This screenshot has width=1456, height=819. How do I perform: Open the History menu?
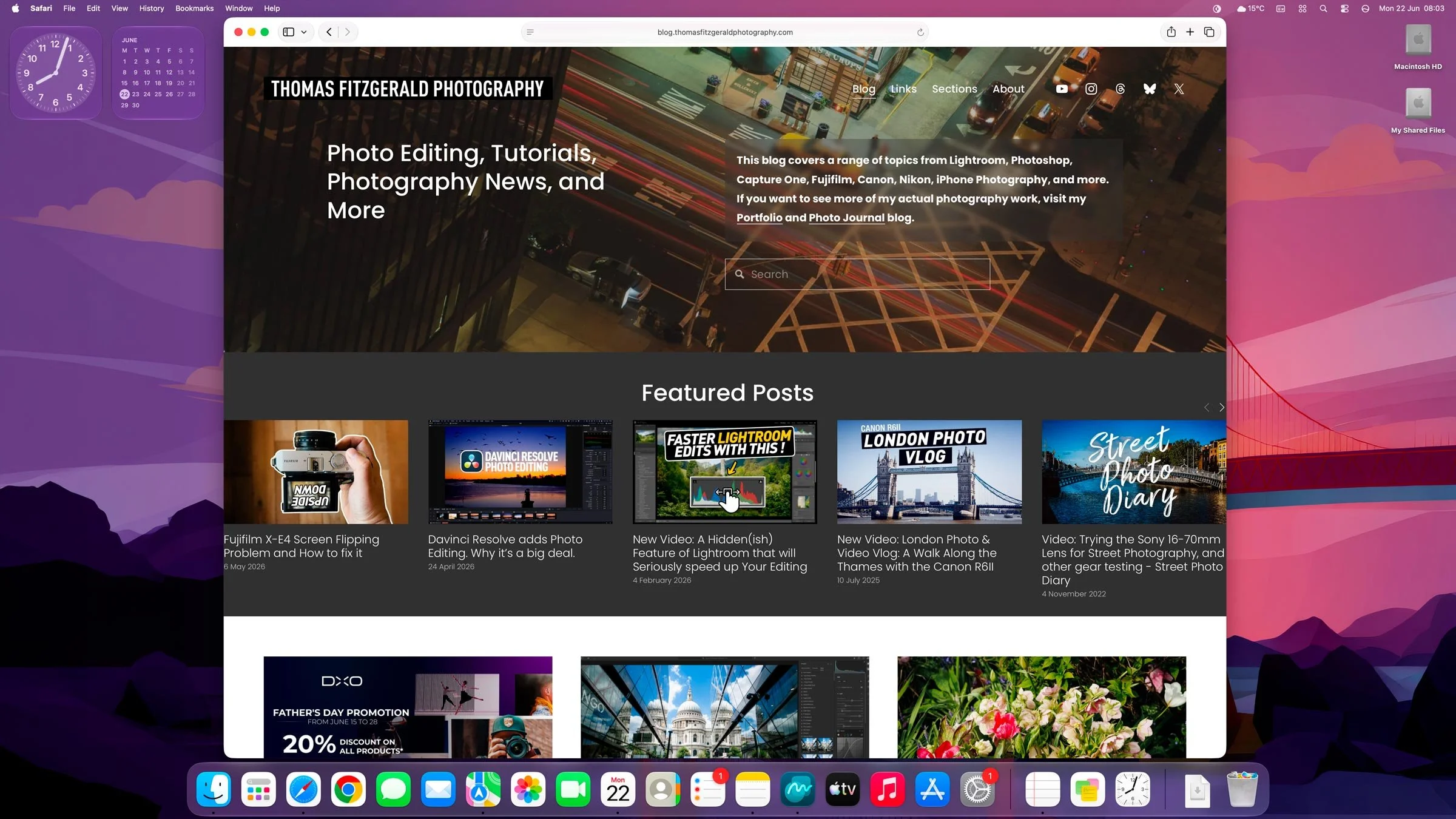[x=151, y=8]
